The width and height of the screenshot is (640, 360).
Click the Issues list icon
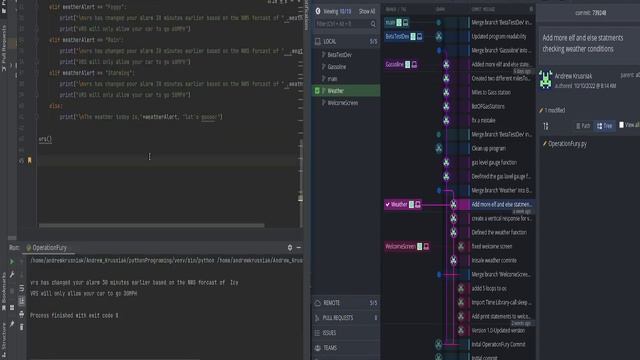317,333
